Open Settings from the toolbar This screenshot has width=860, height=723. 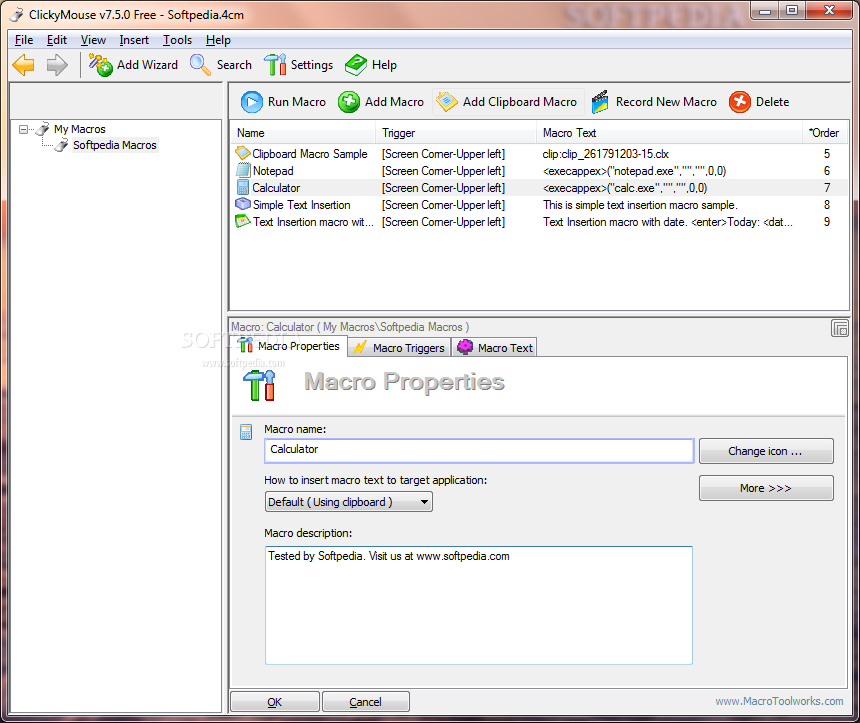tap(298, 65)
